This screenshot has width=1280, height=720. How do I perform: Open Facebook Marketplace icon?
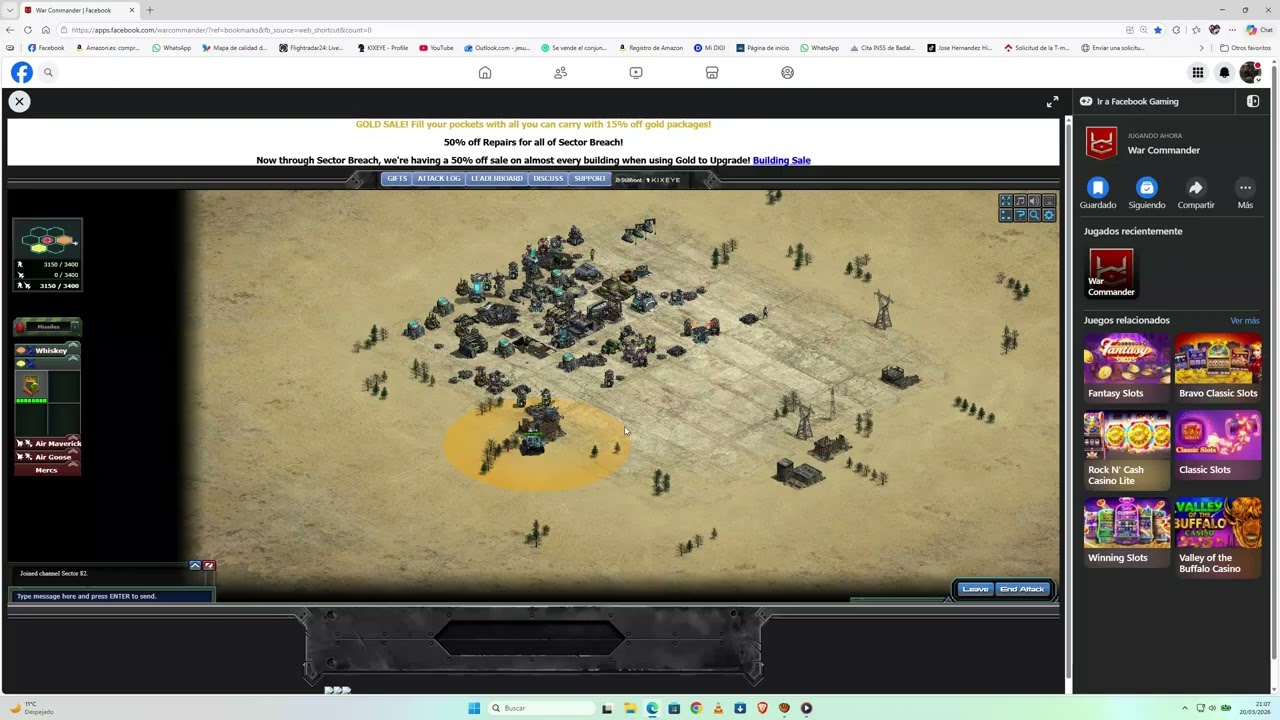(712, 72)
